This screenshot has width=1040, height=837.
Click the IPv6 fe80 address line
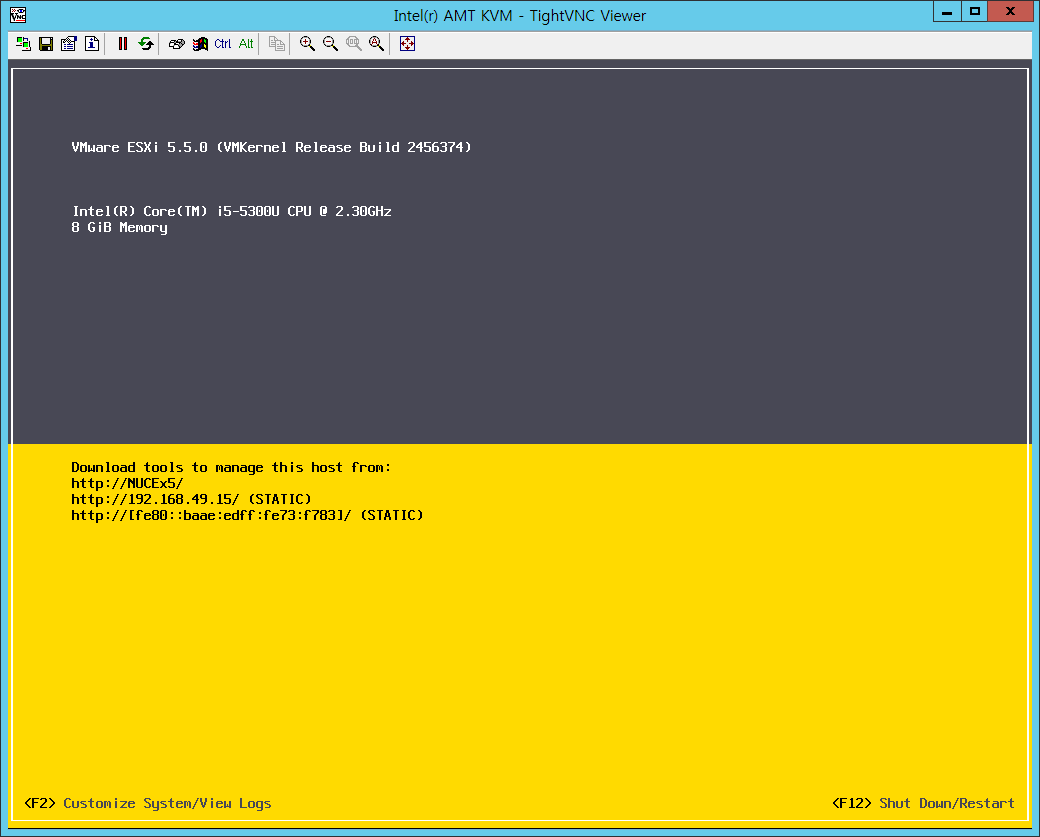click(x=247, y=515)
